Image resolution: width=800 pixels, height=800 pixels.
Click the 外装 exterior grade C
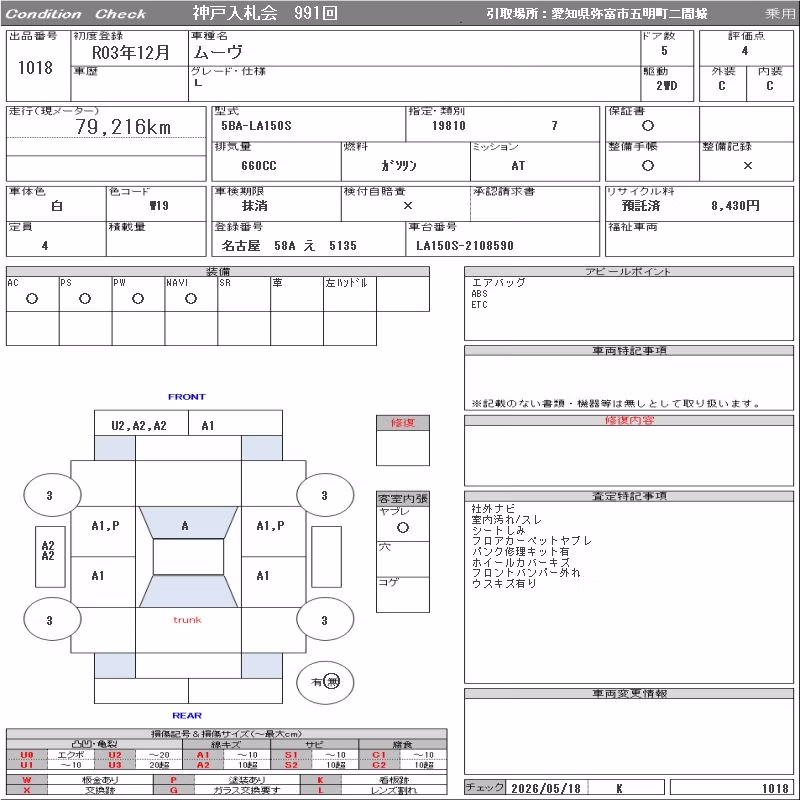click(x=721, y=86)
